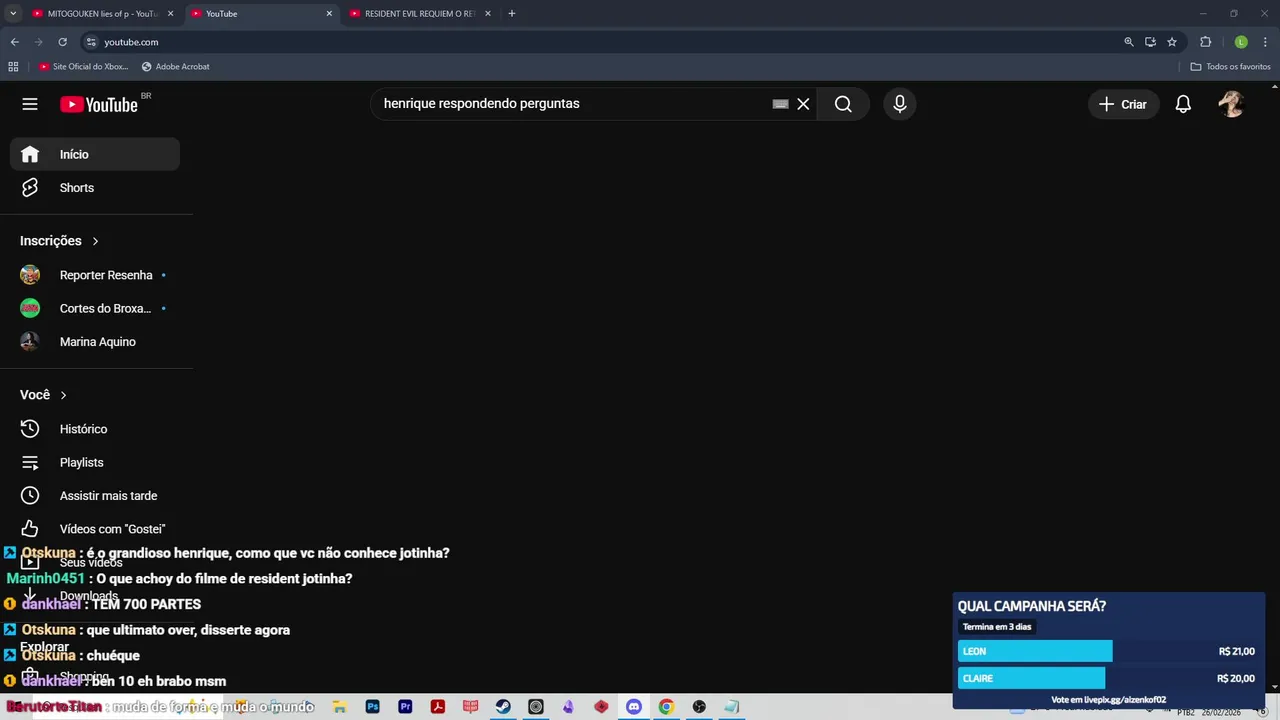Open the Reporter Resenha channel
Viewport: 1280px width, 720px height.
[95, 275]
